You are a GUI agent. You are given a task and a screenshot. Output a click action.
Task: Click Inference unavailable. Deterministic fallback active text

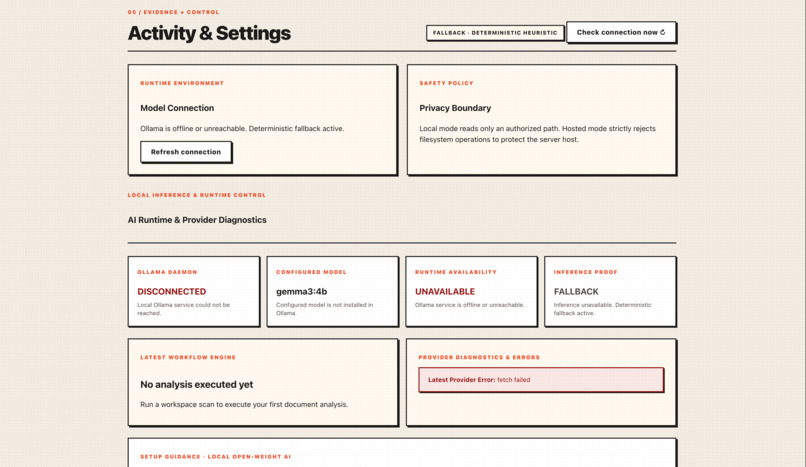pyautogui.click(x=602, y=309)
